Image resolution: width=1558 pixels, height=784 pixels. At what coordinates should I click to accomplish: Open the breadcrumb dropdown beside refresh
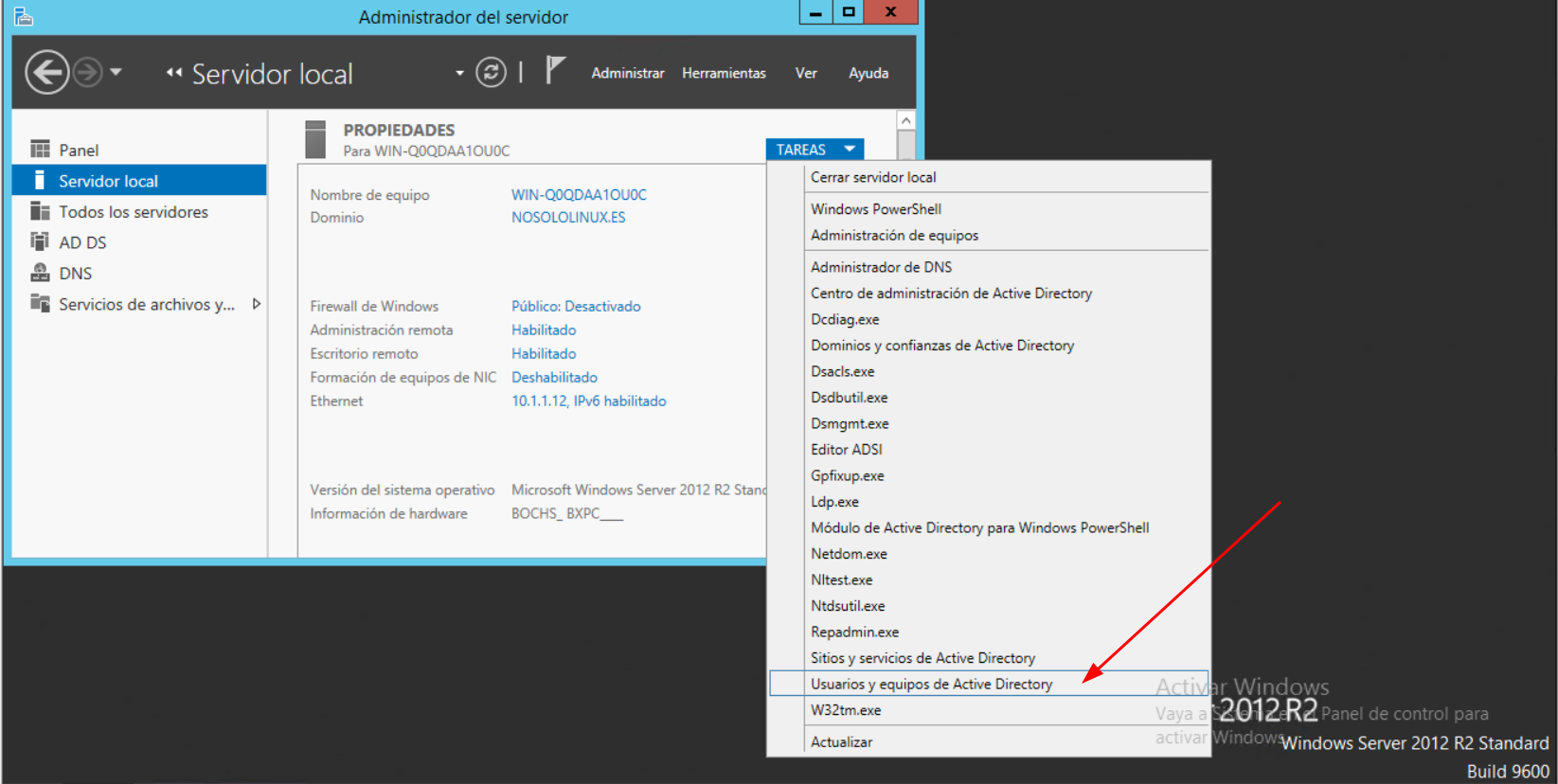[x=459, y=73]
